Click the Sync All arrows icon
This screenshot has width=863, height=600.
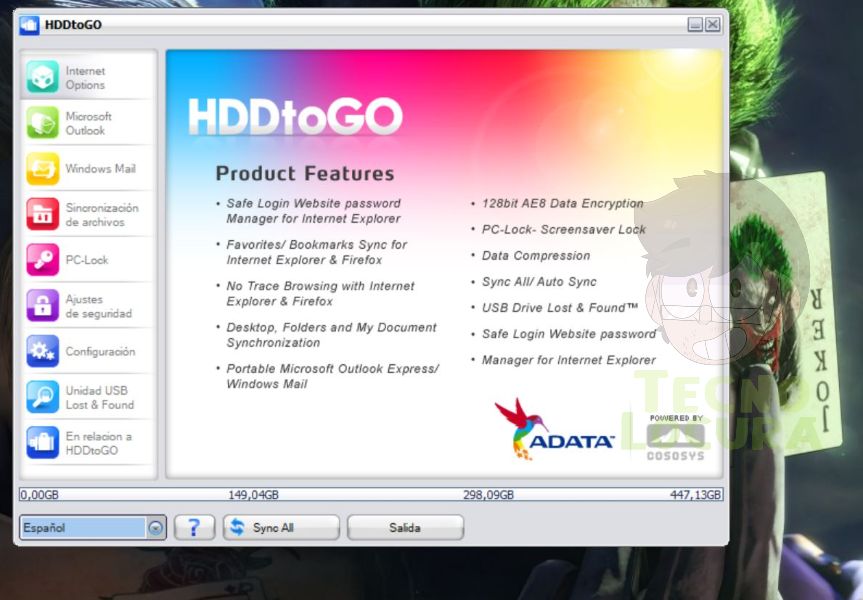[237, 527]
